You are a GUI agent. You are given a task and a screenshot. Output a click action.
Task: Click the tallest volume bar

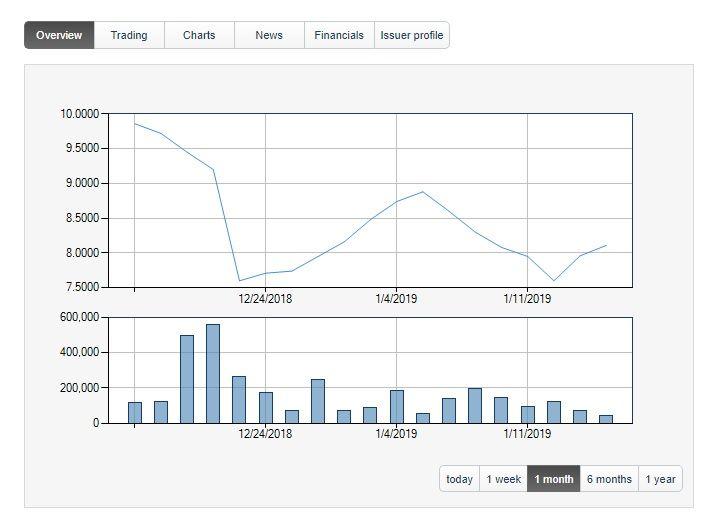[213, 374]
